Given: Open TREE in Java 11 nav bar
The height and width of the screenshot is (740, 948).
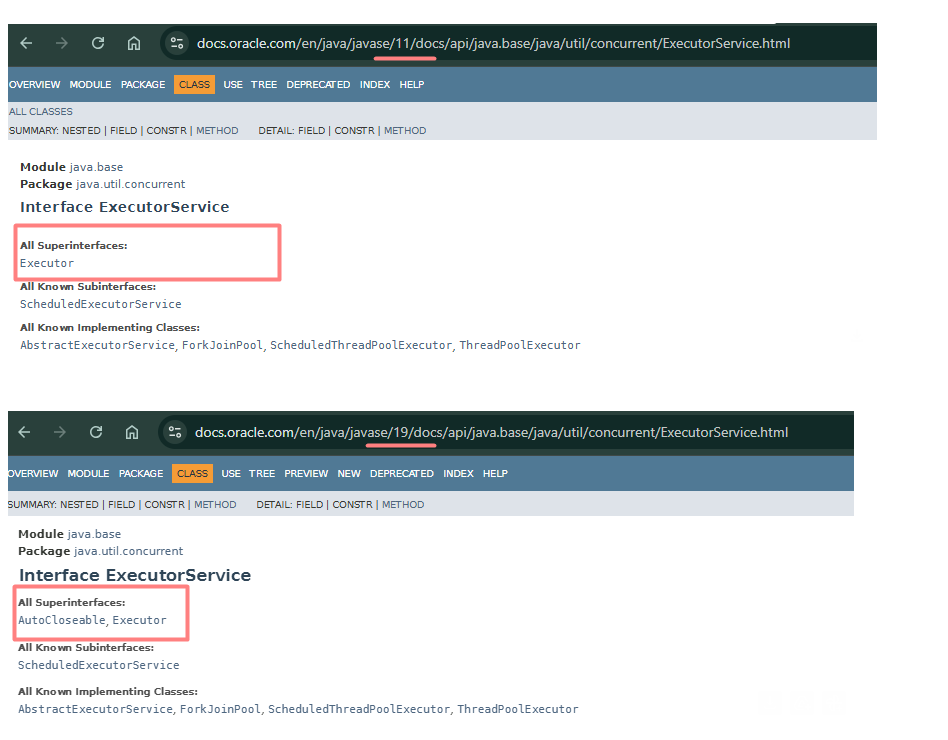Looking at the screenshot, I should click(x=264, y=85).
